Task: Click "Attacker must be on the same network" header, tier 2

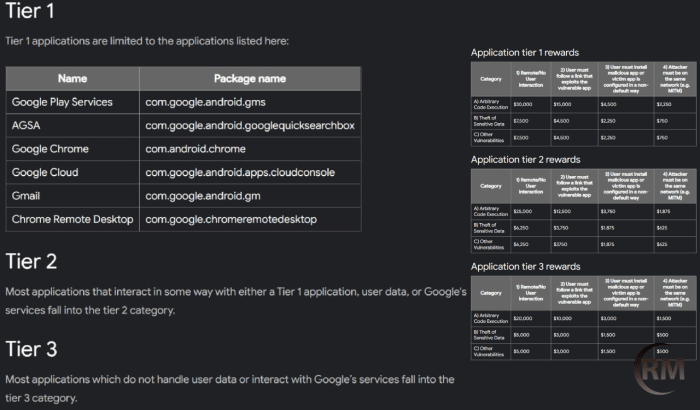Action: pyautogui.click(x=675, y=186)
